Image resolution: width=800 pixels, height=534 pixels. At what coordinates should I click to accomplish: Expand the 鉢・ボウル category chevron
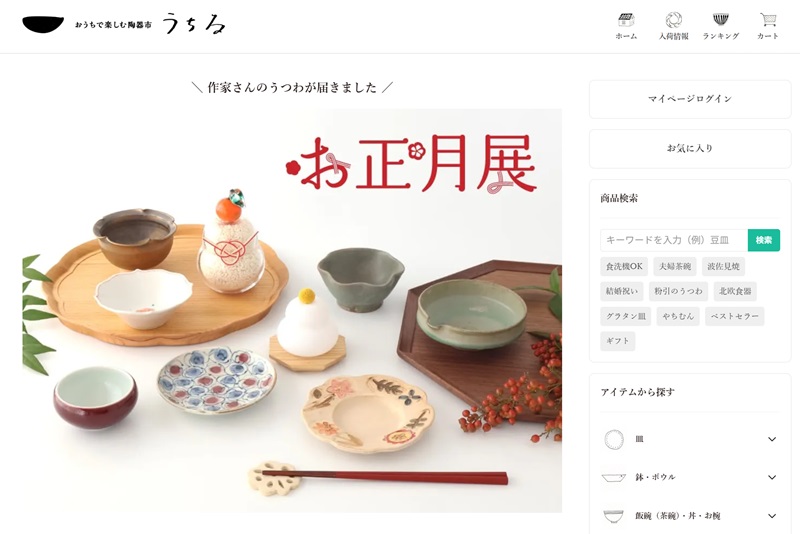click(772, 477)
